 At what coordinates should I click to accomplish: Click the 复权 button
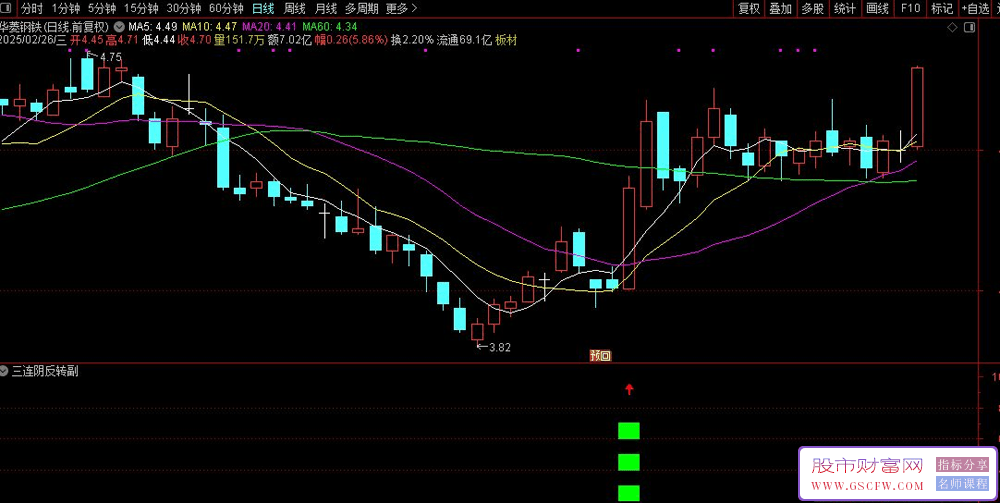pos(748,8)
